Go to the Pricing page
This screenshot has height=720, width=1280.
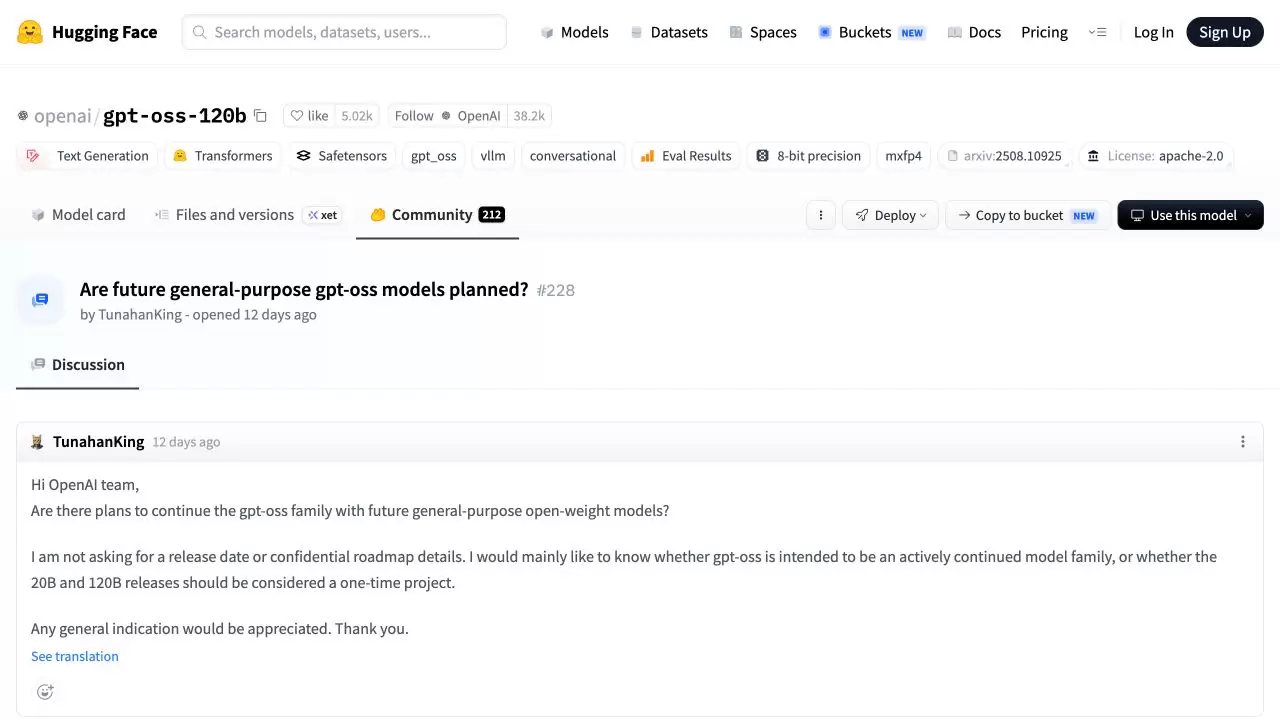point(1044,32)
